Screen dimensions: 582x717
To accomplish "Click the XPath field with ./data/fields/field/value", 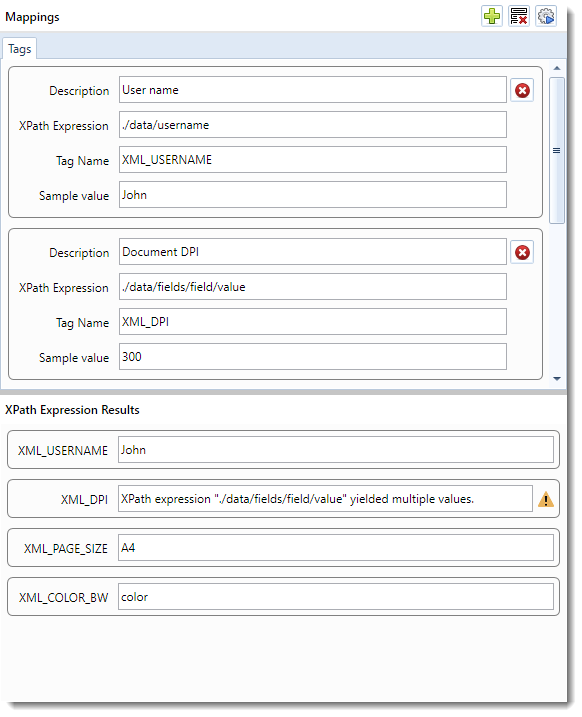I will pos(313,287).
